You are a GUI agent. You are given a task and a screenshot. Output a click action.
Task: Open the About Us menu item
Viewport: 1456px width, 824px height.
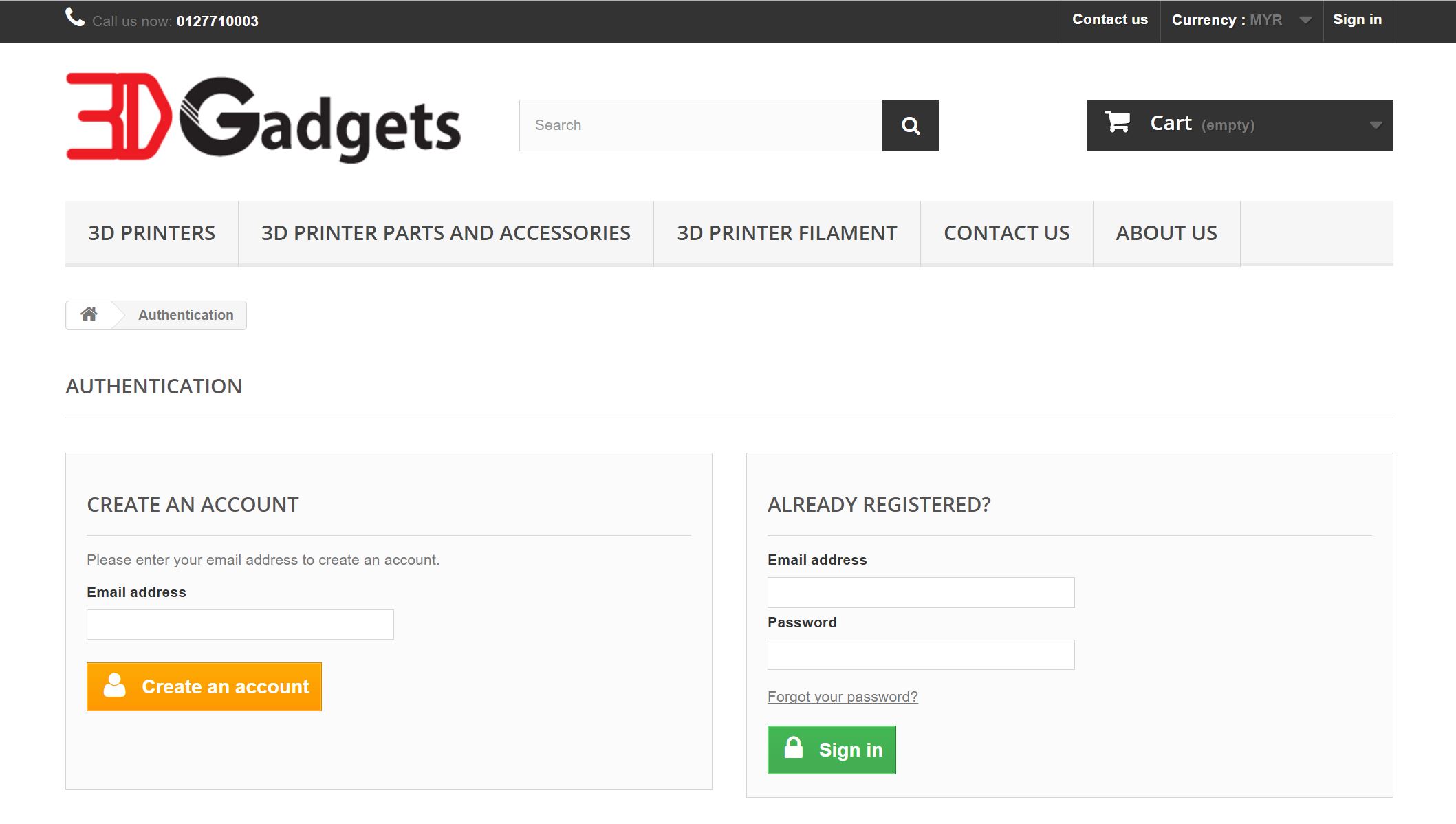pyautogui.click(x=1166, y=233)
